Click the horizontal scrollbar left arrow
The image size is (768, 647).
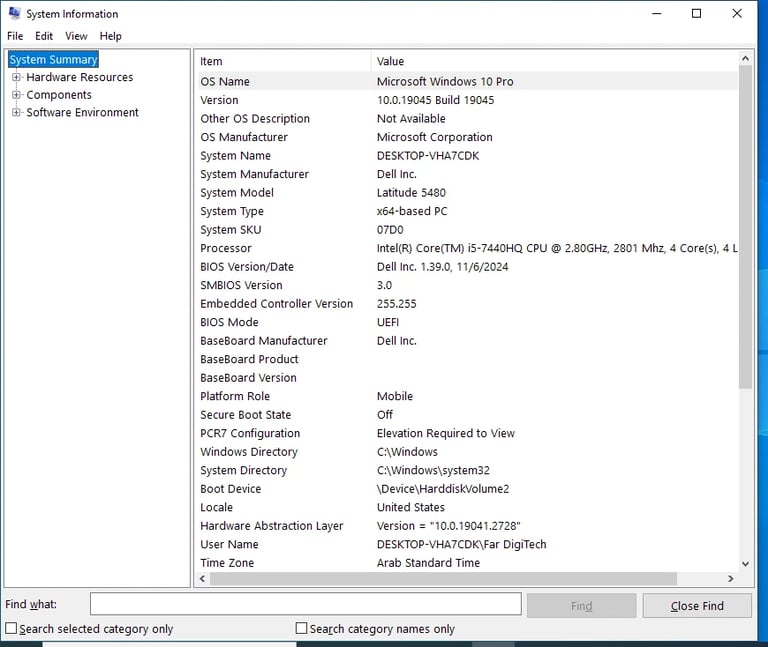click(x=202, y=579)
